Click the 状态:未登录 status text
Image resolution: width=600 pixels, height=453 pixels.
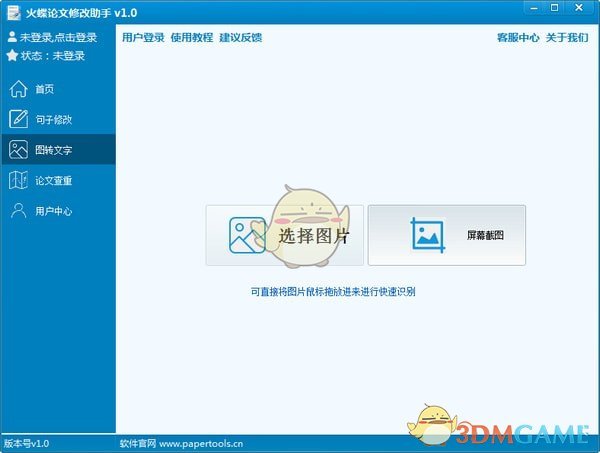click(x=52, y=56)
